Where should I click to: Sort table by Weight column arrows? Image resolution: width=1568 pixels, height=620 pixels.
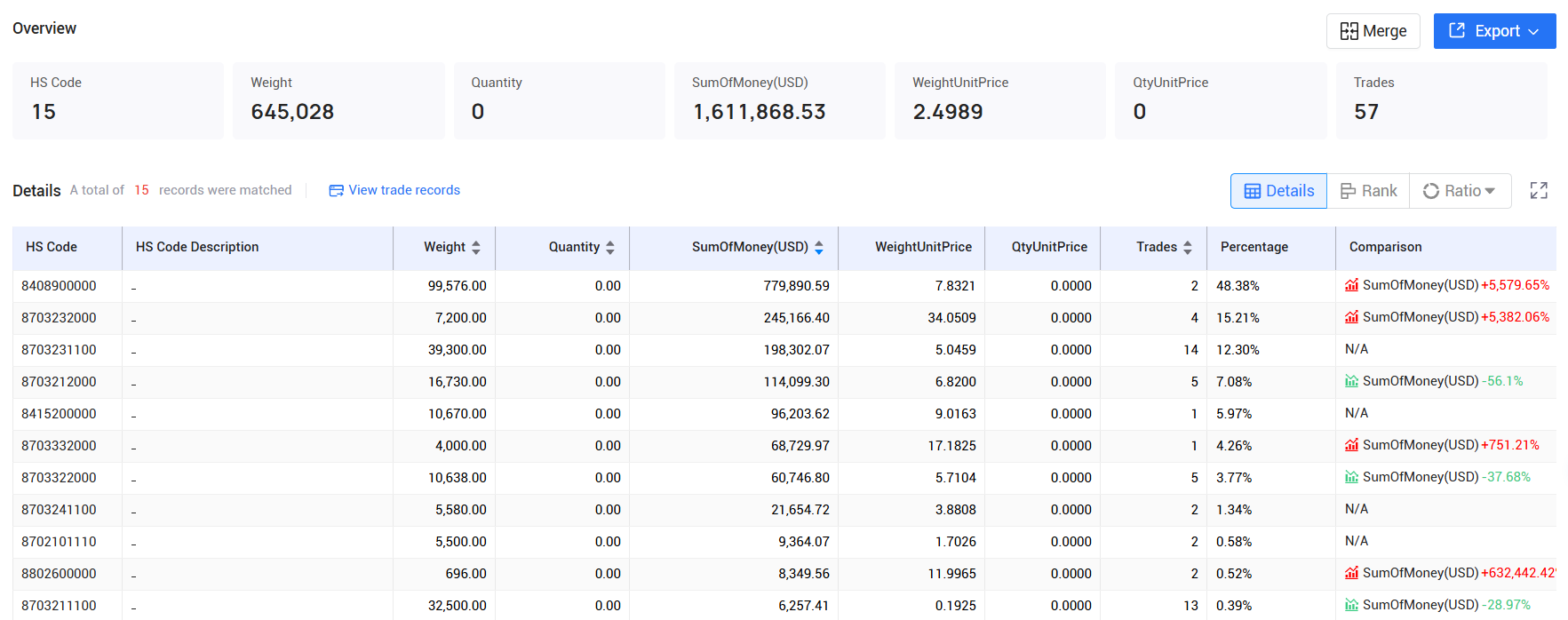pyautogui.click(x=476, y=248)
